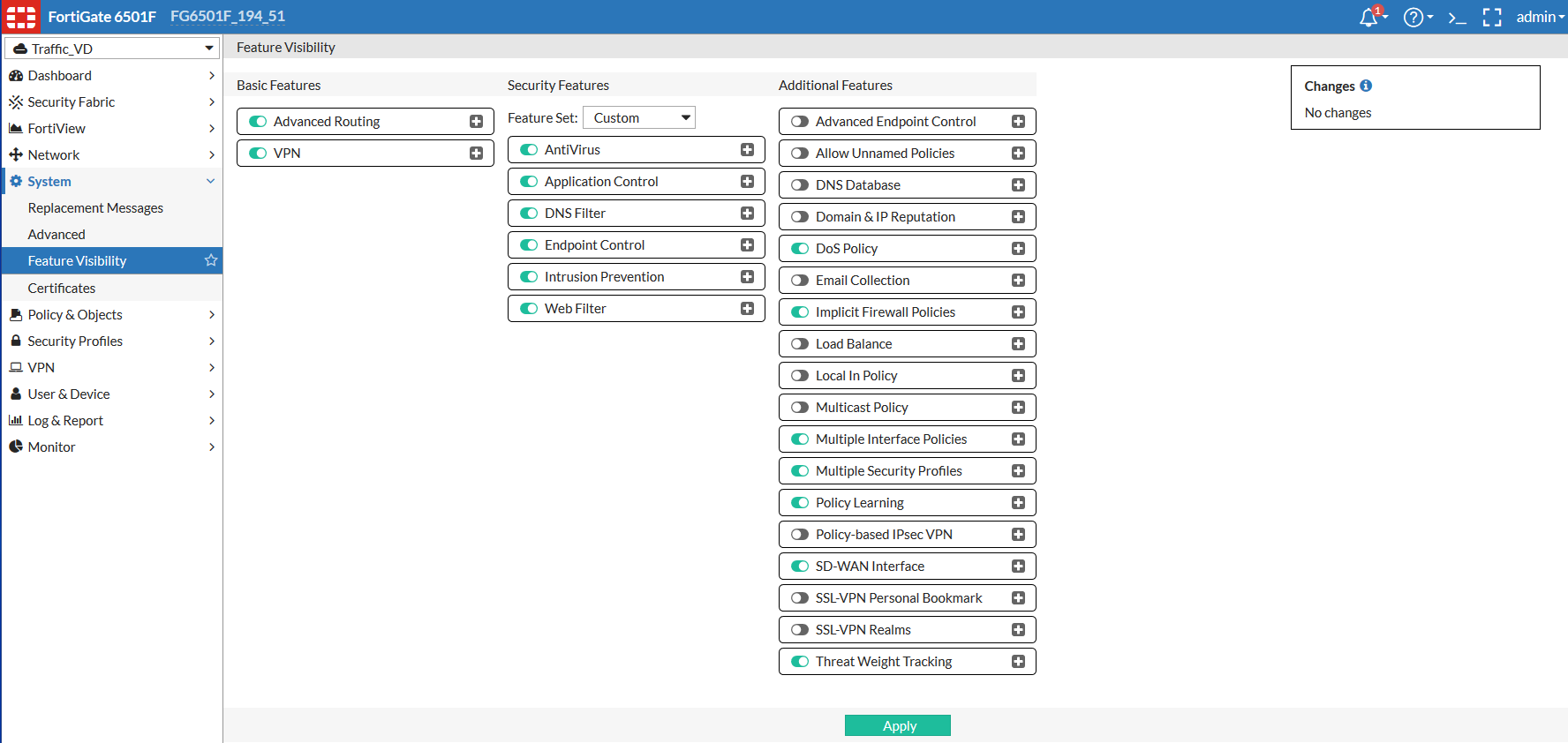Expand the Multicast Policy plus icon
Image resolution: width=1568 pixels, height=743 pixels.
1018,408
